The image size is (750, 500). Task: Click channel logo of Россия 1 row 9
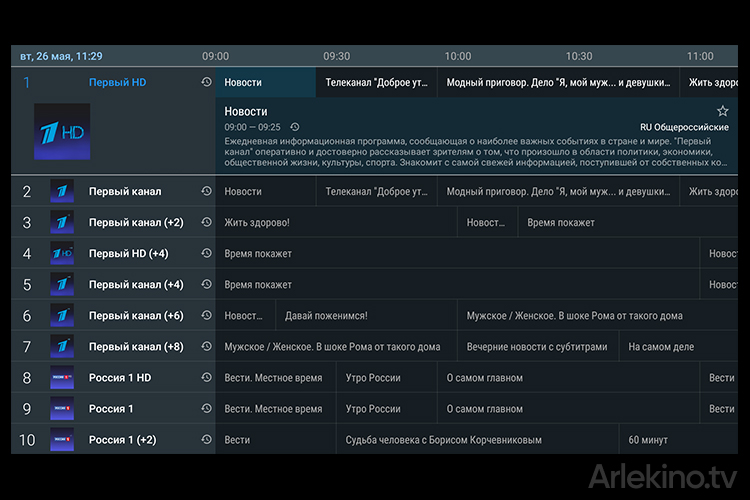[62, 409]
